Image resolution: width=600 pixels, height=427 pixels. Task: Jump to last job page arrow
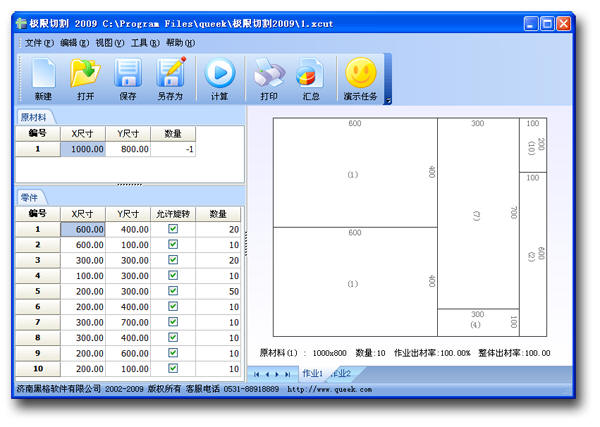[287, 374]
